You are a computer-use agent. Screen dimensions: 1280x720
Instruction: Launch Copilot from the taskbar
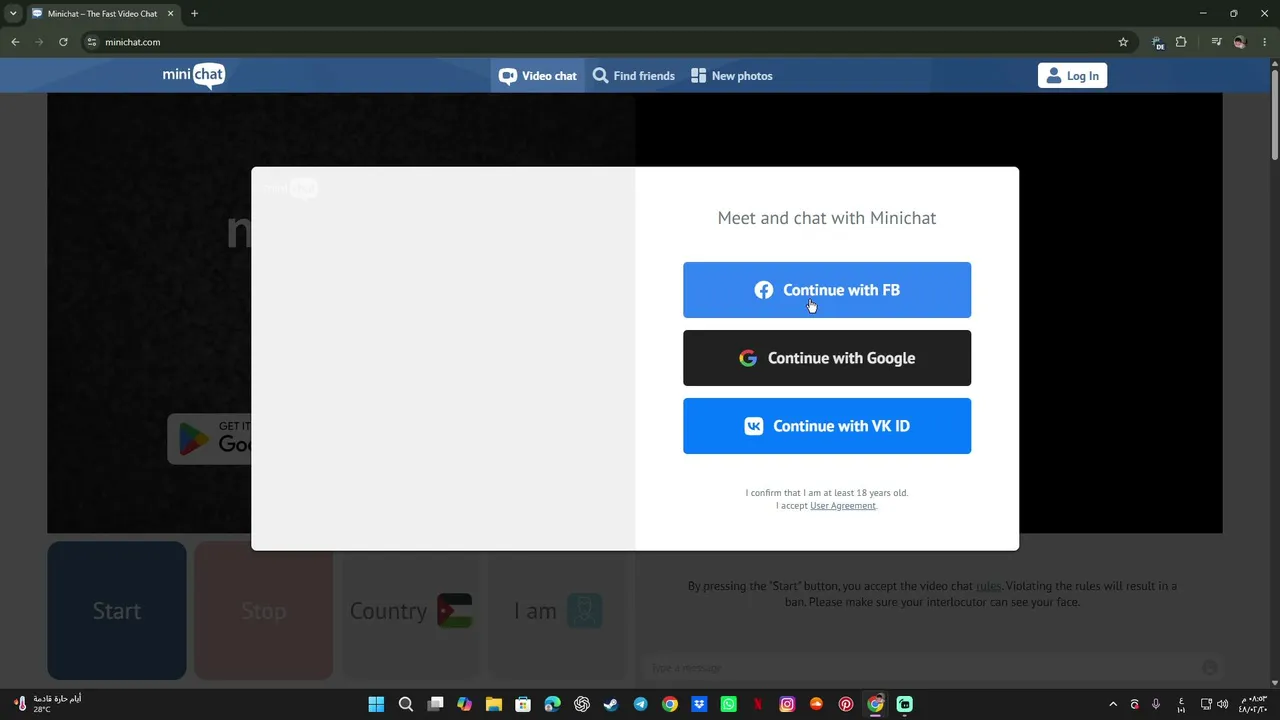464,704
